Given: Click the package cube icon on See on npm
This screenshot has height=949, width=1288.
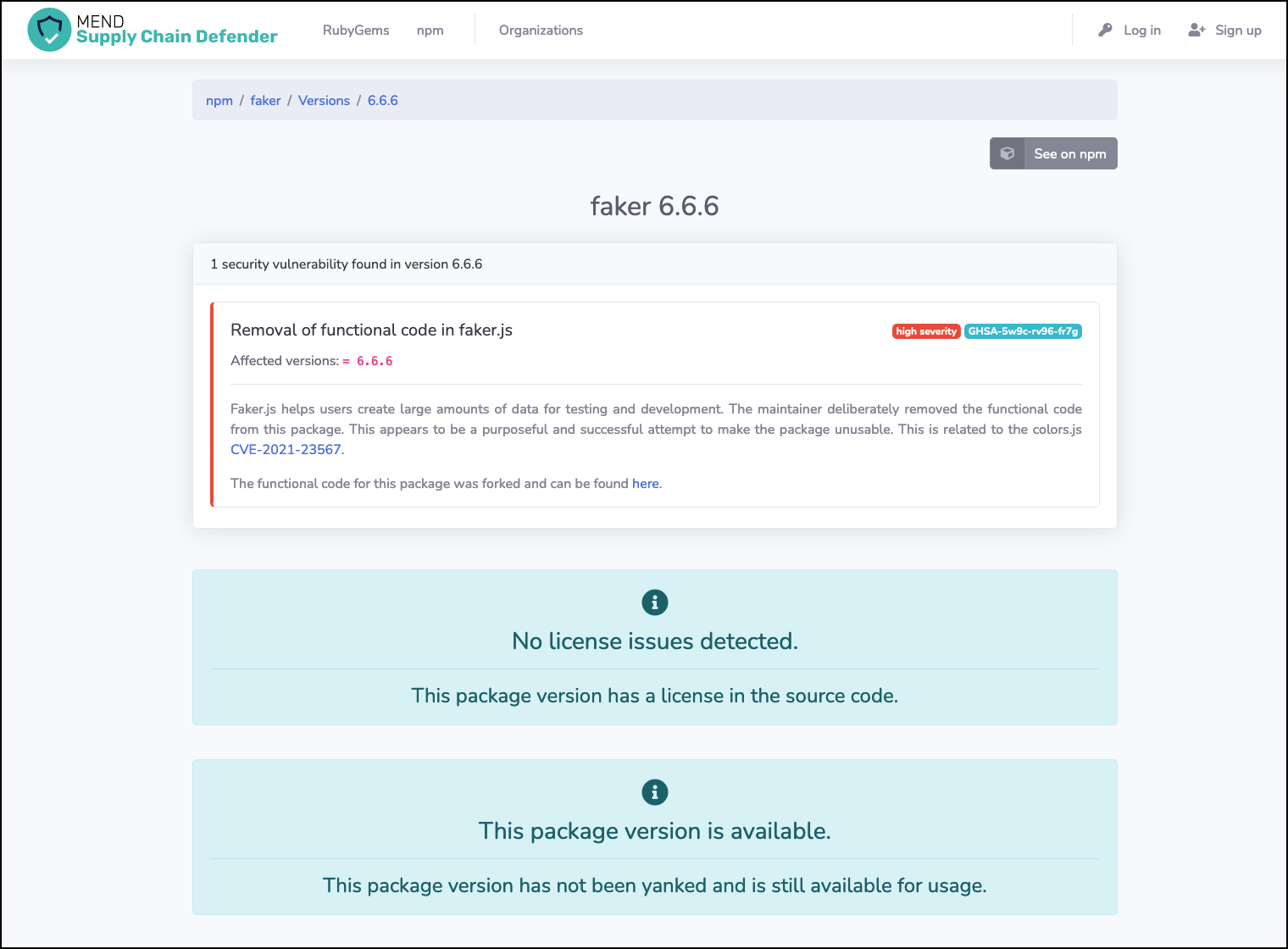Looking at the screenshot, I should tap(1008, 153).
